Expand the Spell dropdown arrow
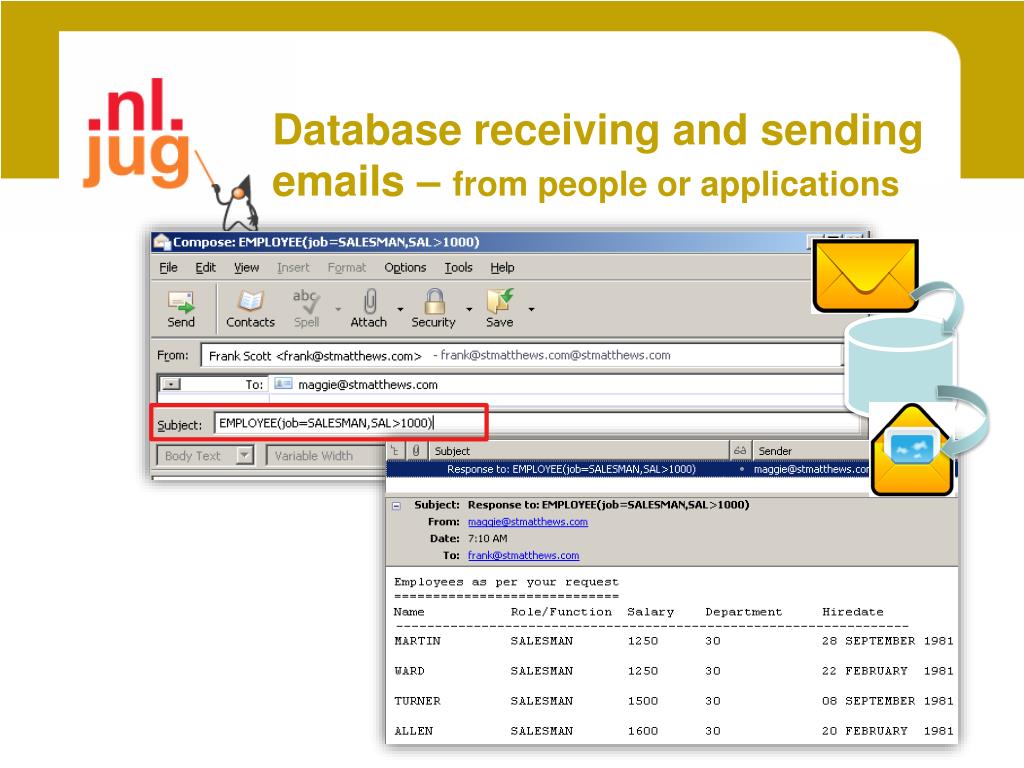 tap(338, 309)
